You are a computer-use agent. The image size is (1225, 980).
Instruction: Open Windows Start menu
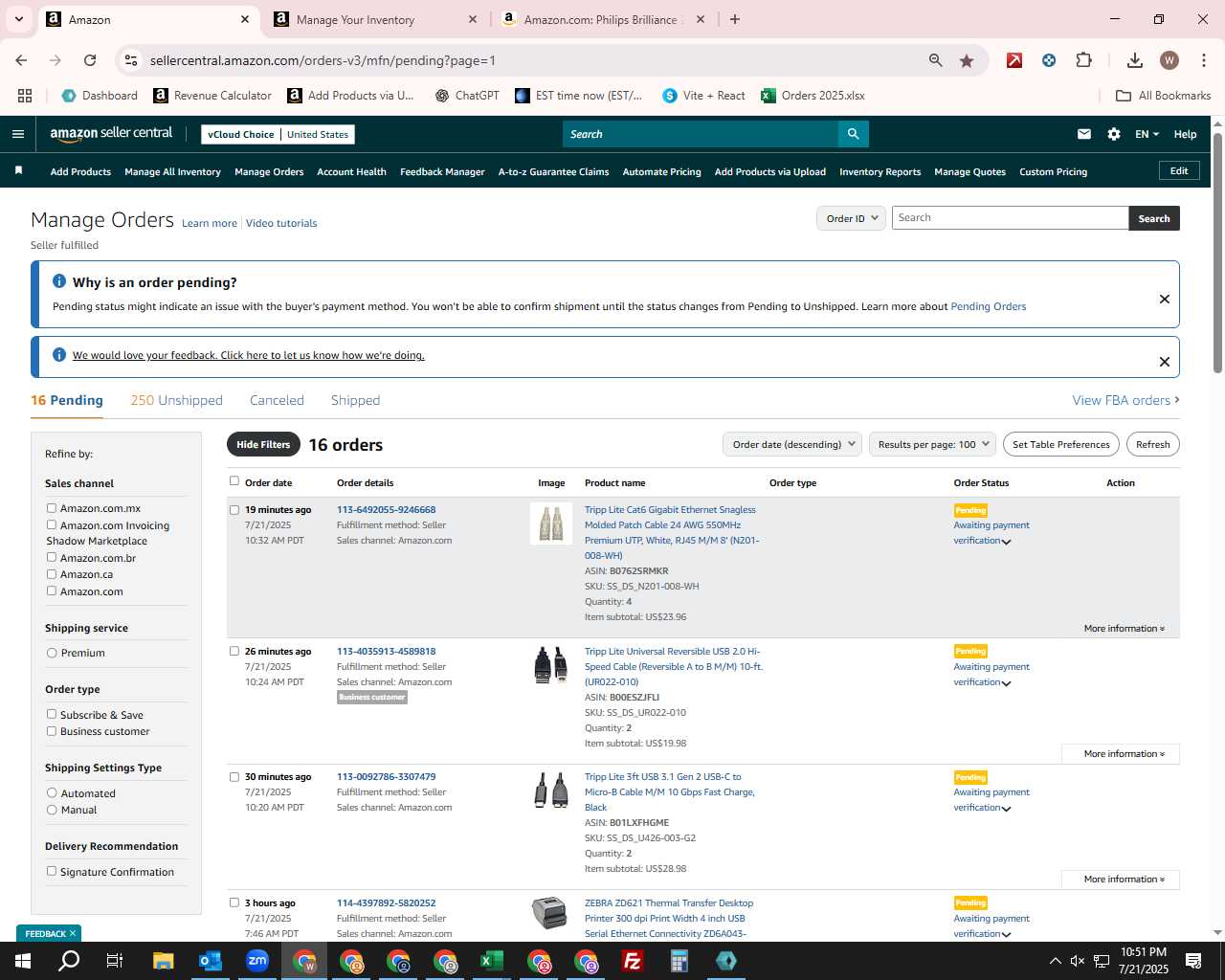[22, 961]
